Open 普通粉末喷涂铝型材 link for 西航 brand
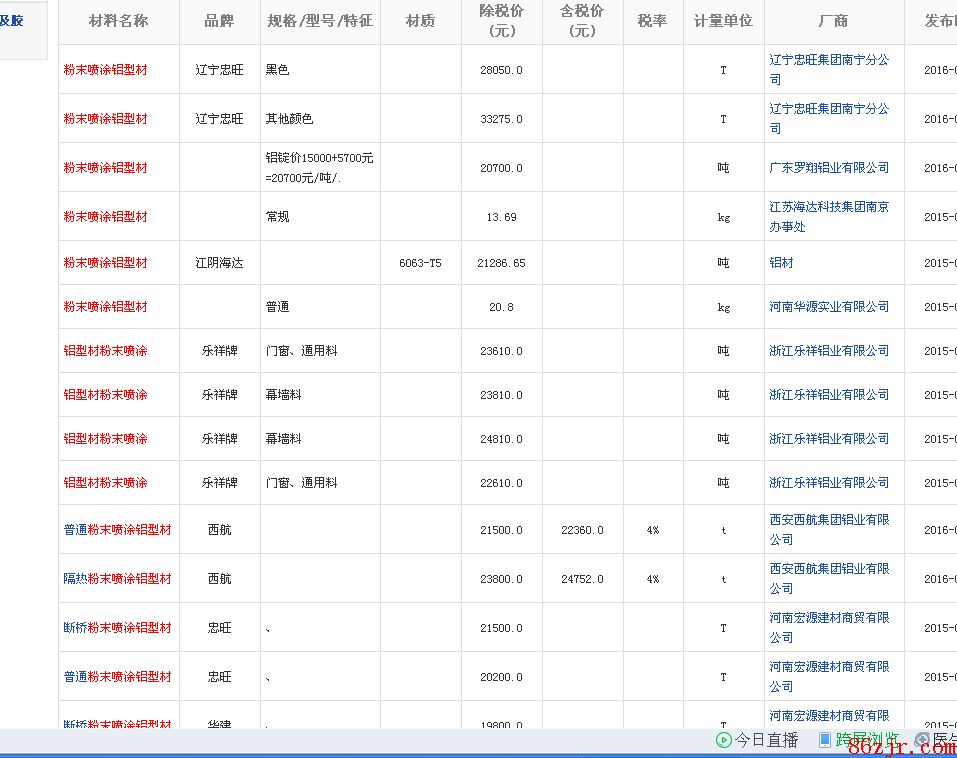Screen dimensions: 957x758 tap(117, 530)
